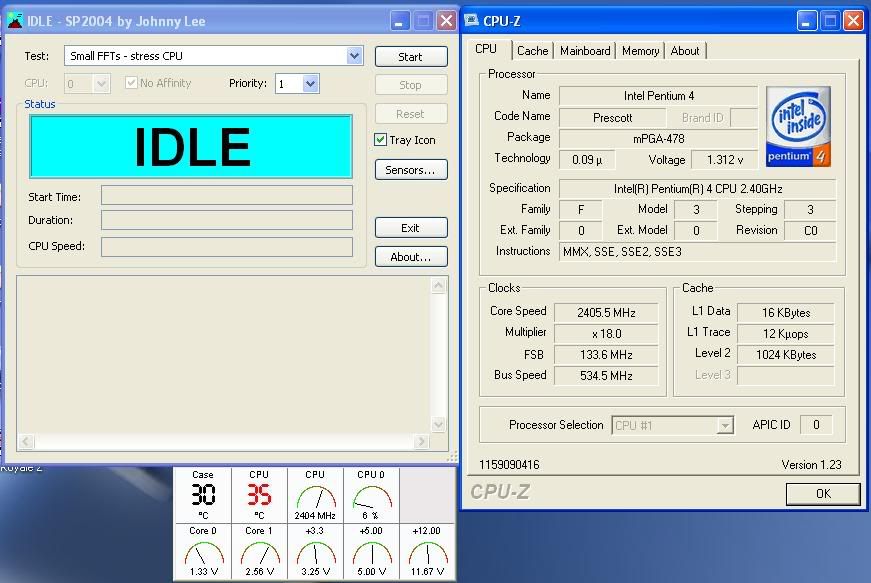Click the Version 1.23 text
Image resolution: width=871 pixels, height=583 pixels.
tap(811, 465)
